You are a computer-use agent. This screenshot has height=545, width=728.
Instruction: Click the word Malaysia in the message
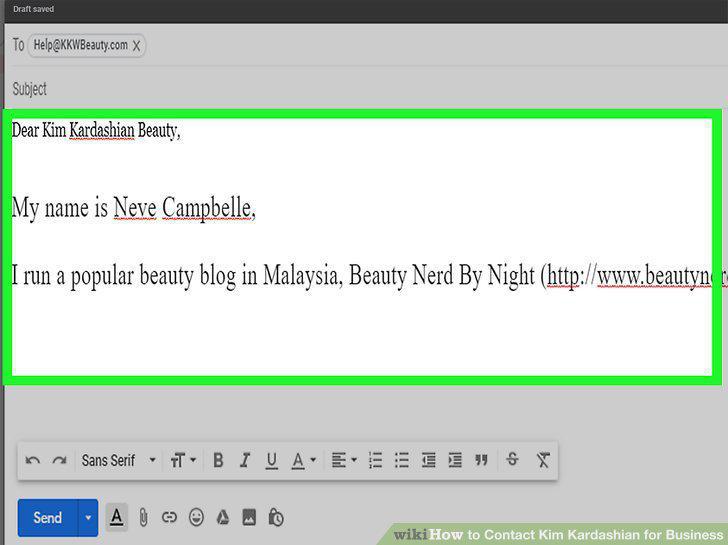tap(301, 276)
